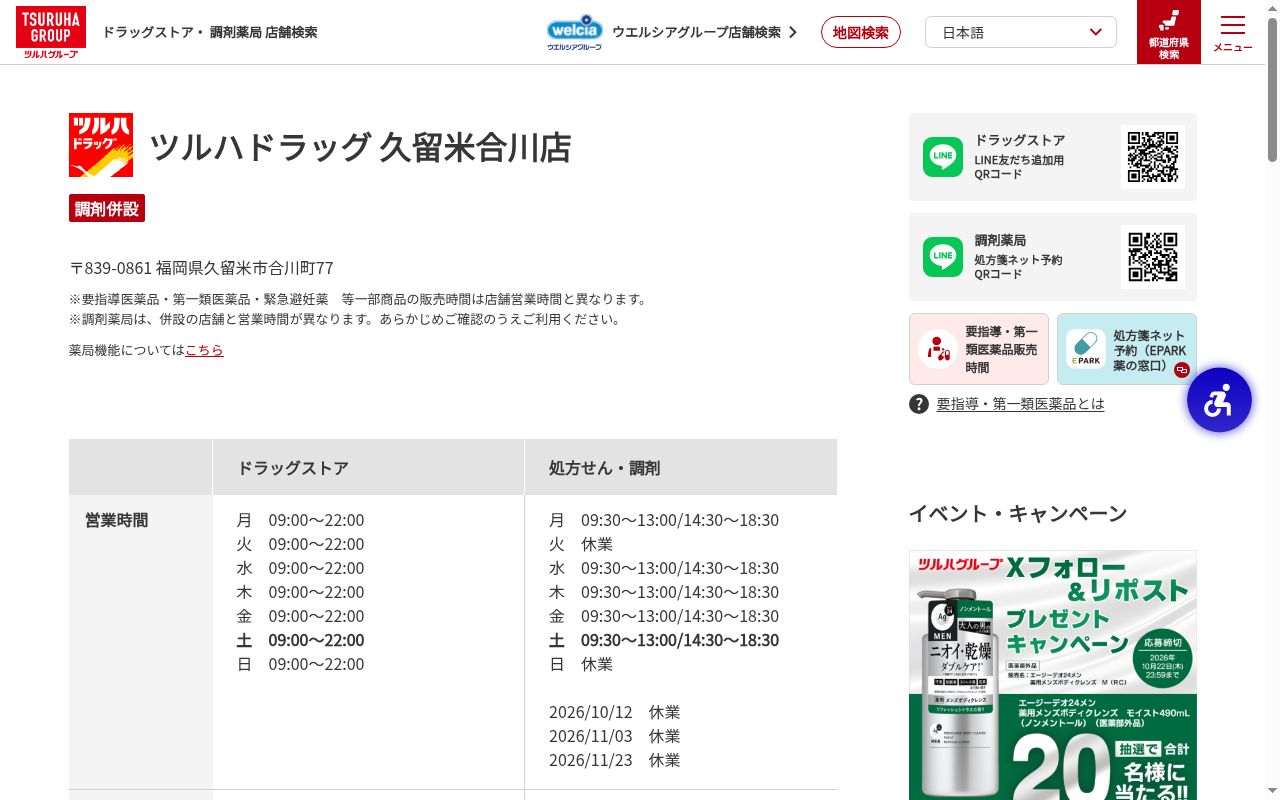Image resolution: width=1280 pixels, height=800 pixels.
Task: Open the Xフォロー＆リポスト campaign banner
Action: (x=1053, y=675)
